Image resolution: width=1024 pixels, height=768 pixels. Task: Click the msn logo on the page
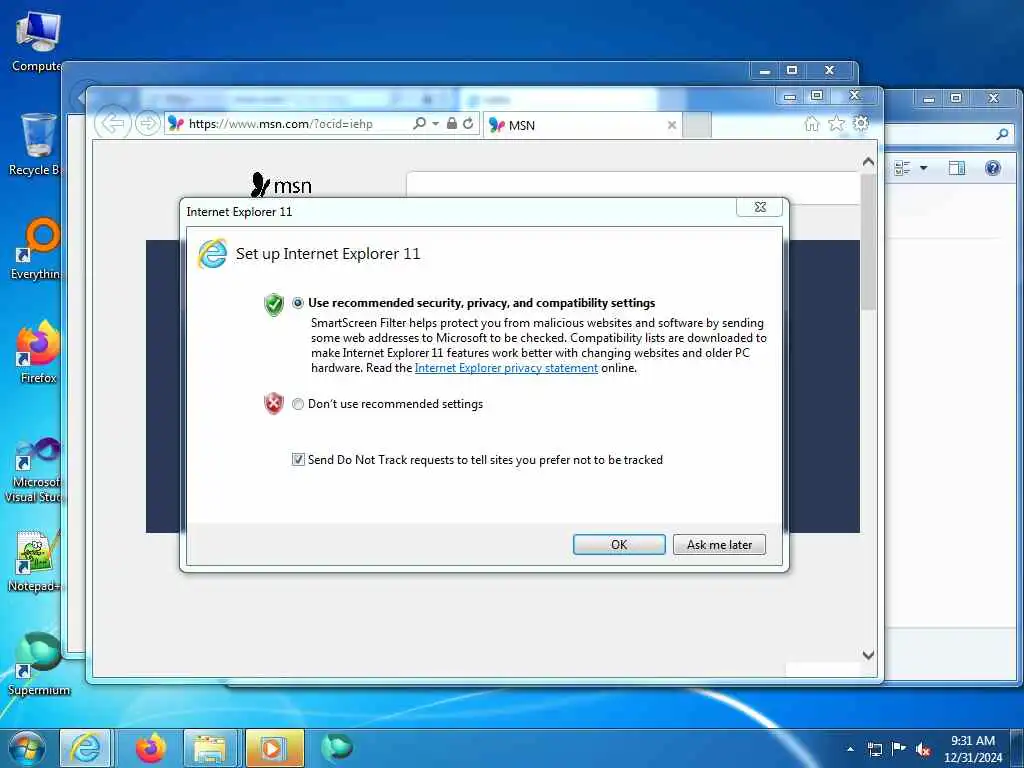click(281, 185)
